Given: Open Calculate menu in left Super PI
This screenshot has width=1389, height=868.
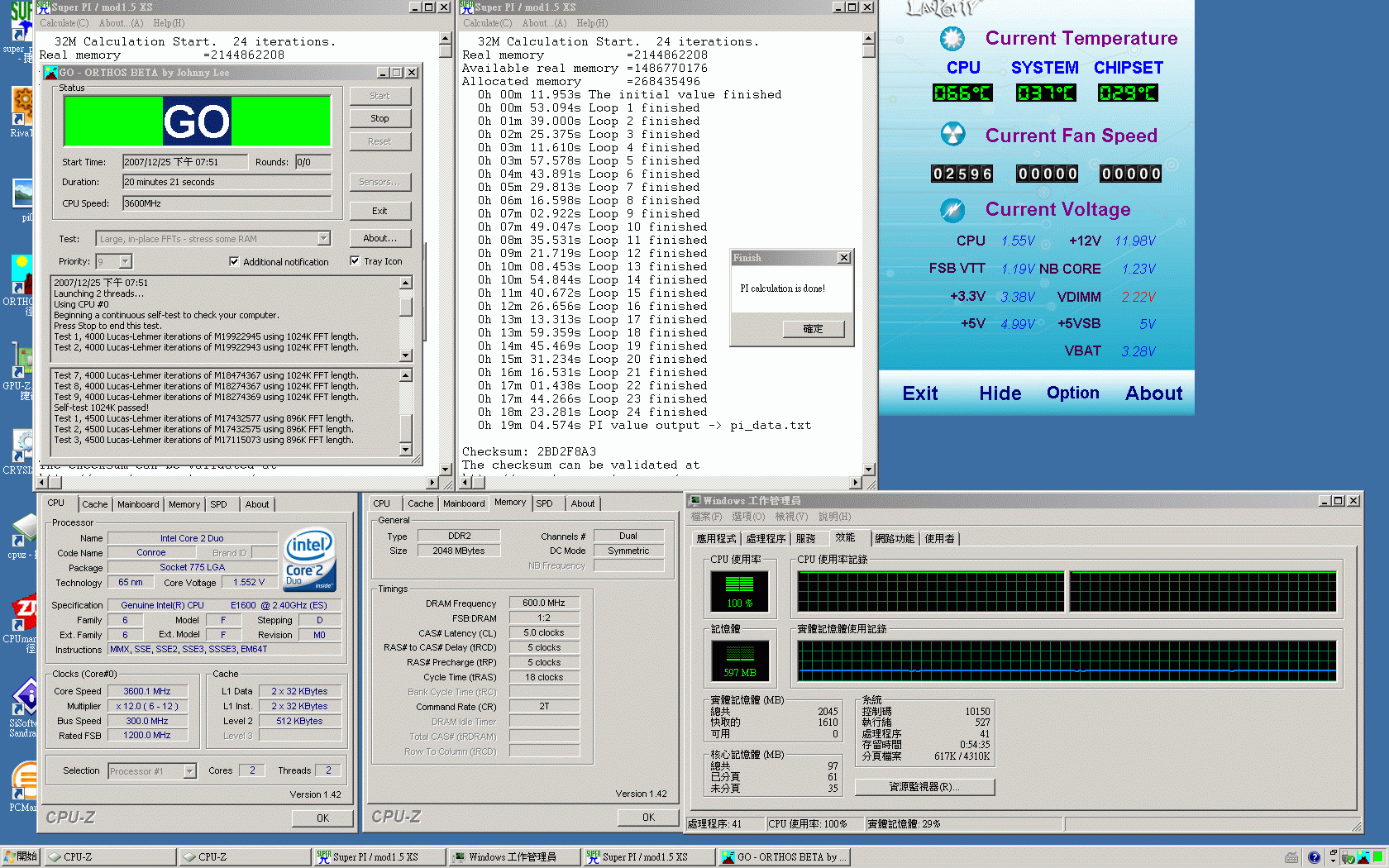Looking at the screenshot, I should (x=64, y=23).
